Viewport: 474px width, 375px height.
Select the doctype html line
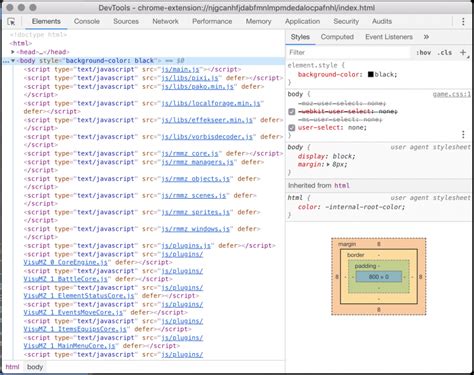38,35
